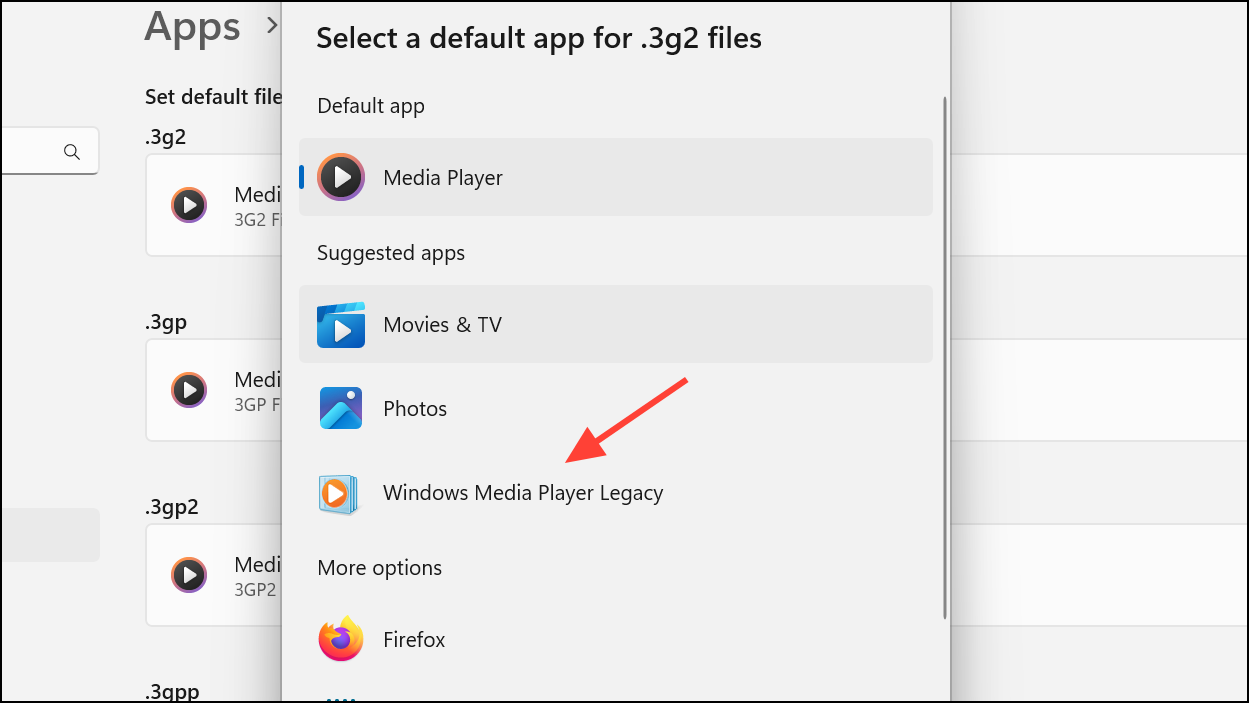The height and width of the screenshot is (703, 1249).
Task: Select "Windows Media Player Legacy" label
Action: coord(523,493)
